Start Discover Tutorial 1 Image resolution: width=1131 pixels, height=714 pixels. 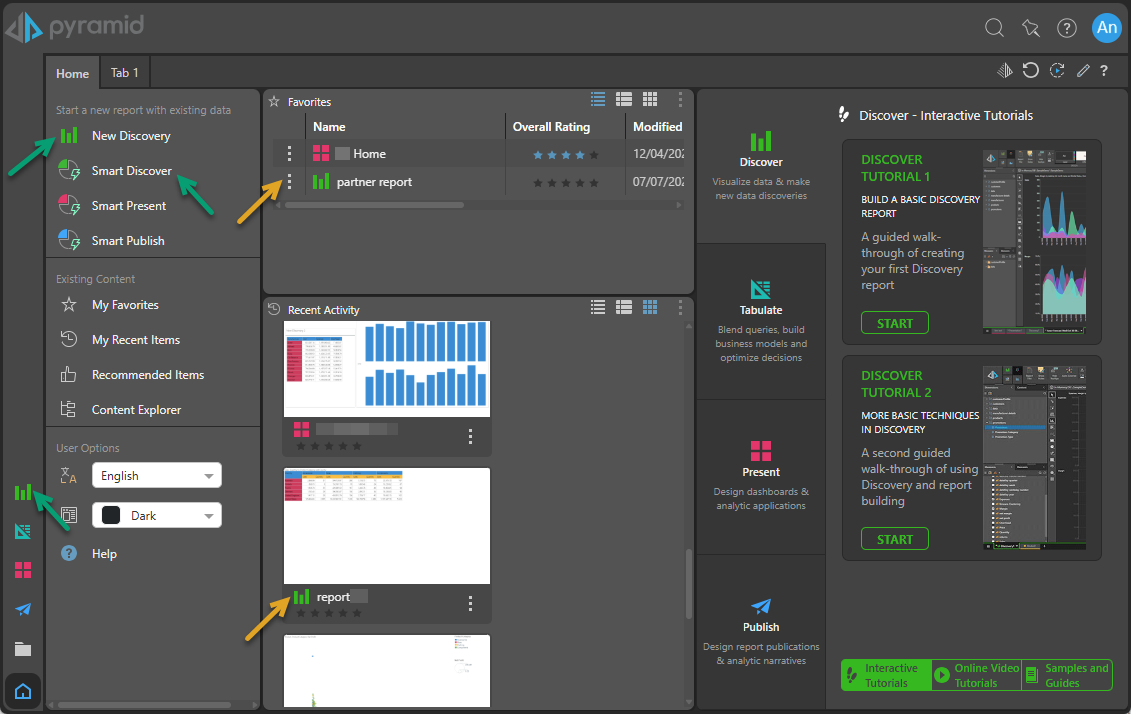click(894, 323)
